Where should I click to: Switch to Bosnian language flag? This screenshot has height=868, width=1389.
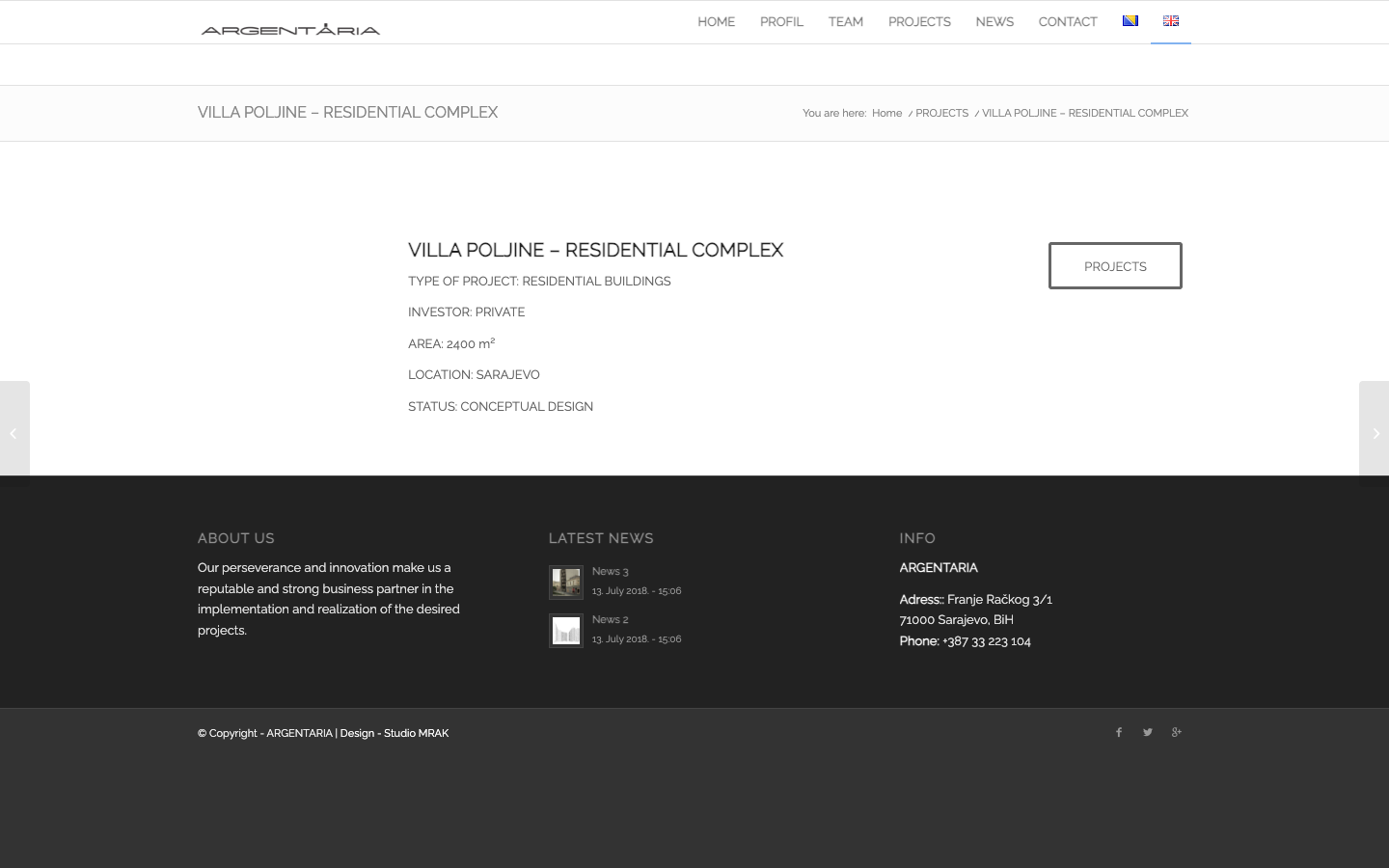click(1130, 21)
